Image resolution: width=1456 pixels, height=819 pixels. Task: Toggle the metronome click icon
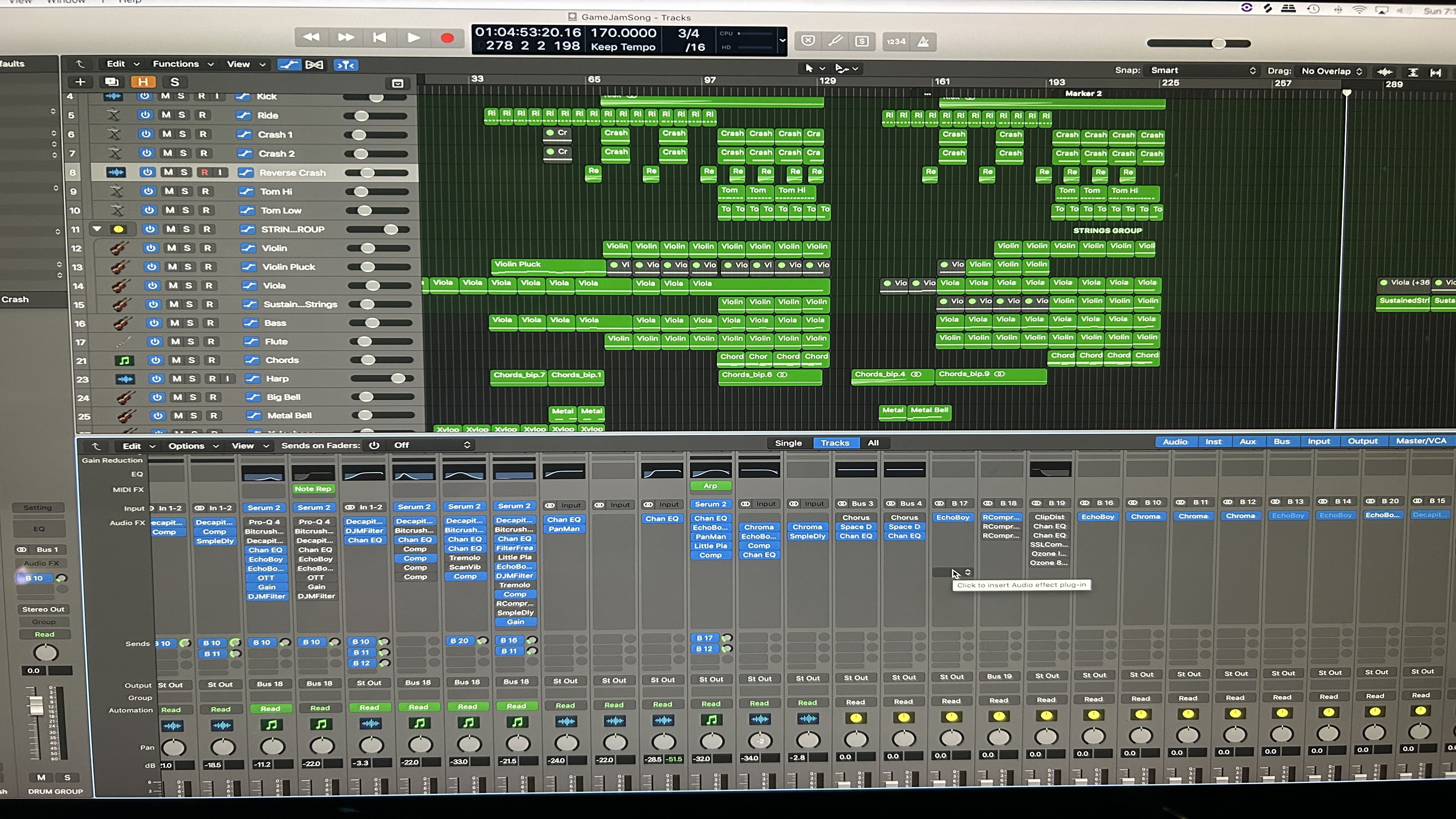point(923,41)
